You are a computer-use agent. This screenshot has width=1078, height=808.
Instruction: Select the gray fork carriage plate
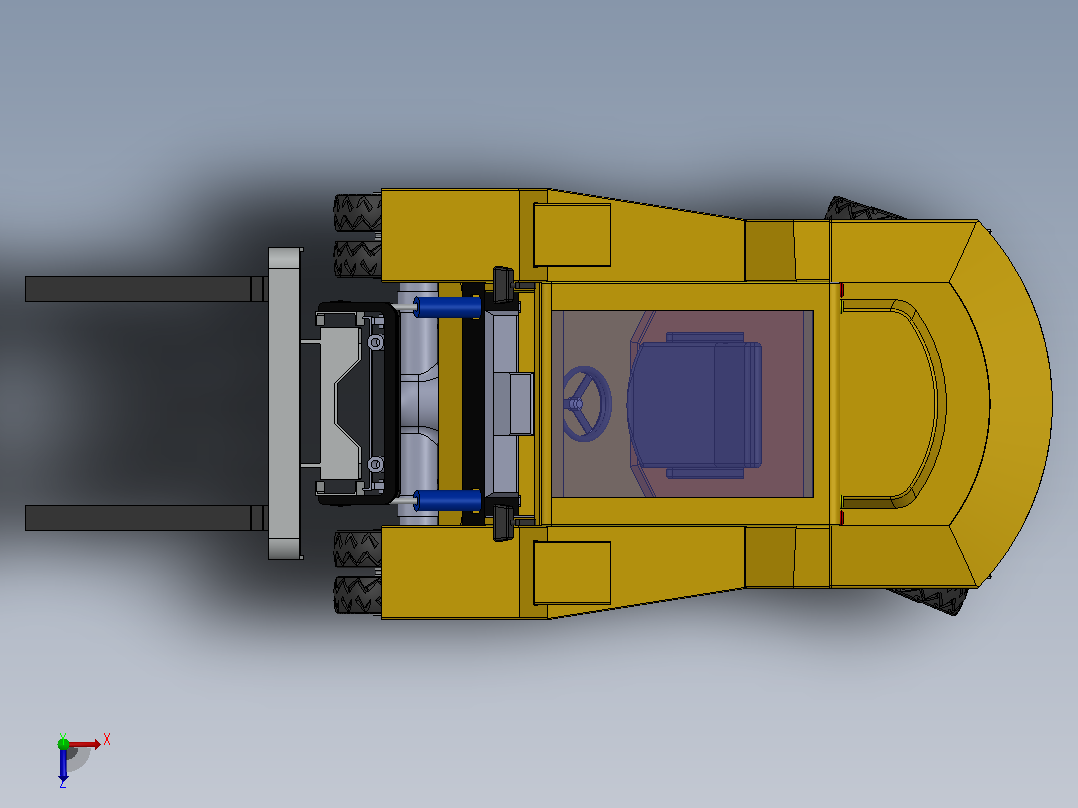[x=285, y=404]
